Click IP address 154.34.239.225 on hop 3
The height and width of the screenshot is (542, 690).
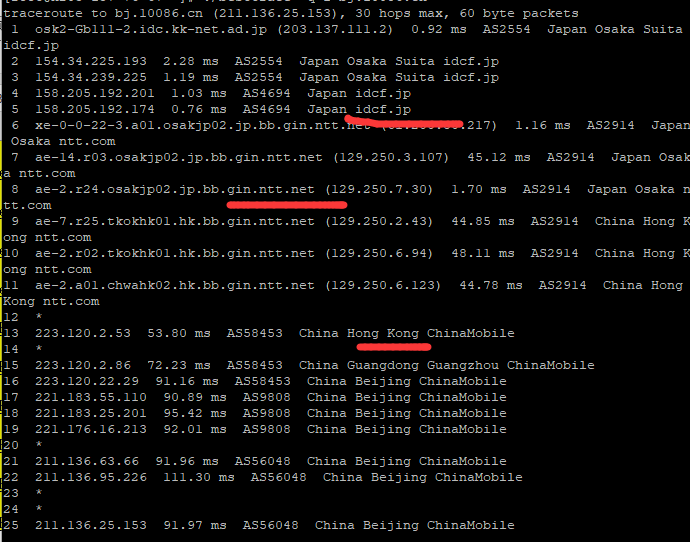91,77
